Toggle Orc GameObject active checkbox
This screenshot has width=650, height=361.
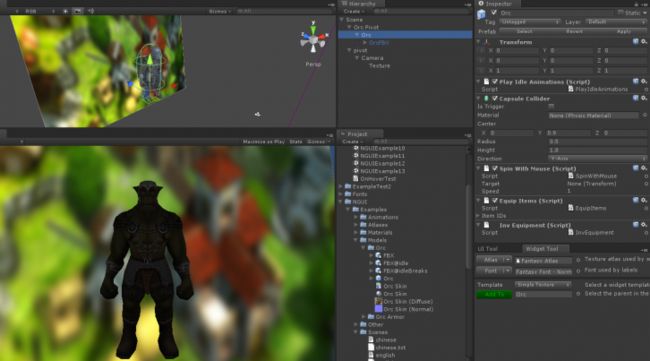pos(494,13)
